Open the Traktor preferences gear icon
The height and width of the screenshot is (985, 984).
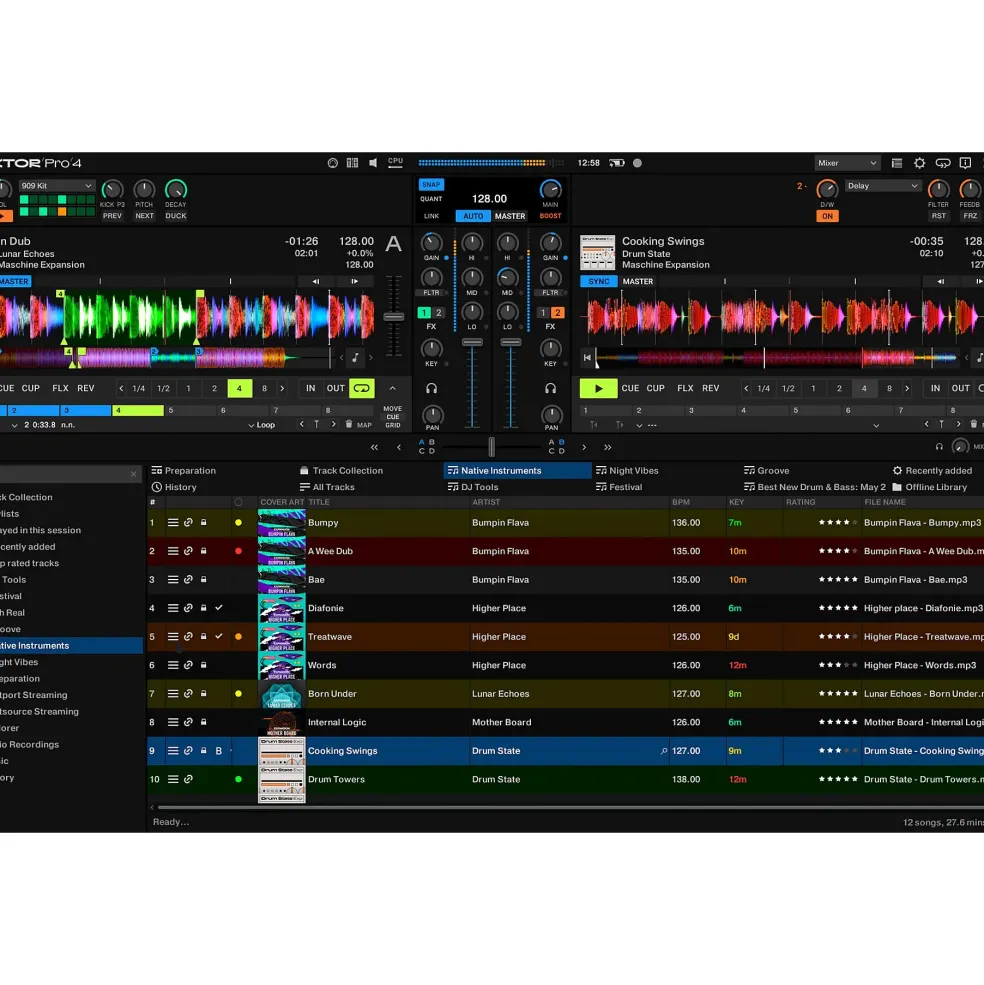click(x=919, y=163)
